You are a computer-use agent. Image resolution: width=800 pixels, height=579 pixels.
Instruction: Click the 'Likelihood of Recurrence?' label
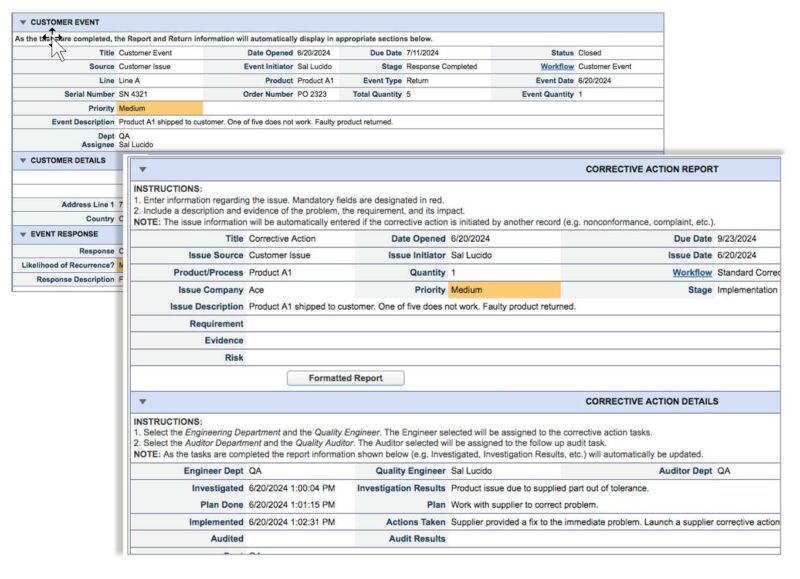[x=68, y=266]
